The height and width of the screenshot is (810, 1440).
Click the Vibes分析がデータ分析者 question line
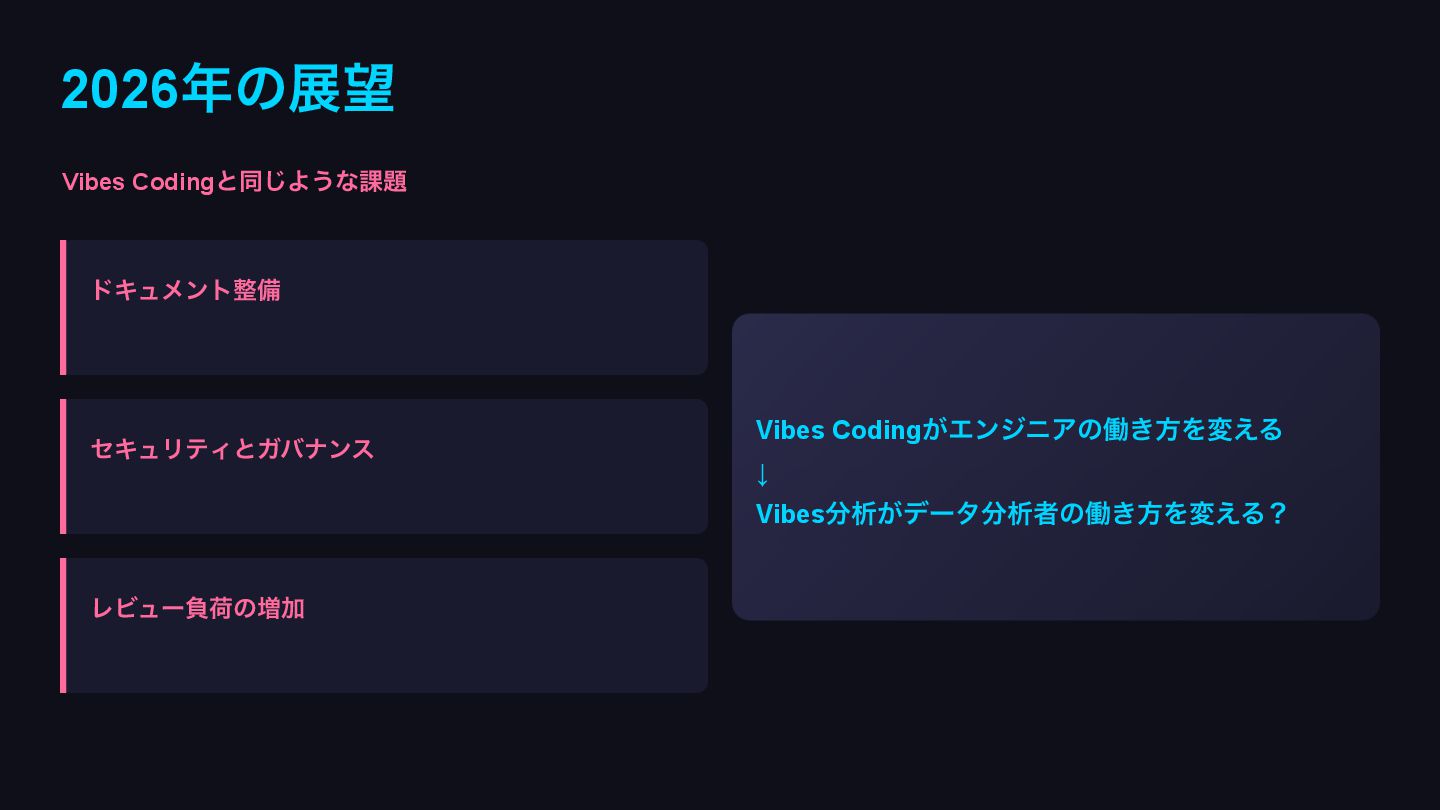tap(1021, 514)
